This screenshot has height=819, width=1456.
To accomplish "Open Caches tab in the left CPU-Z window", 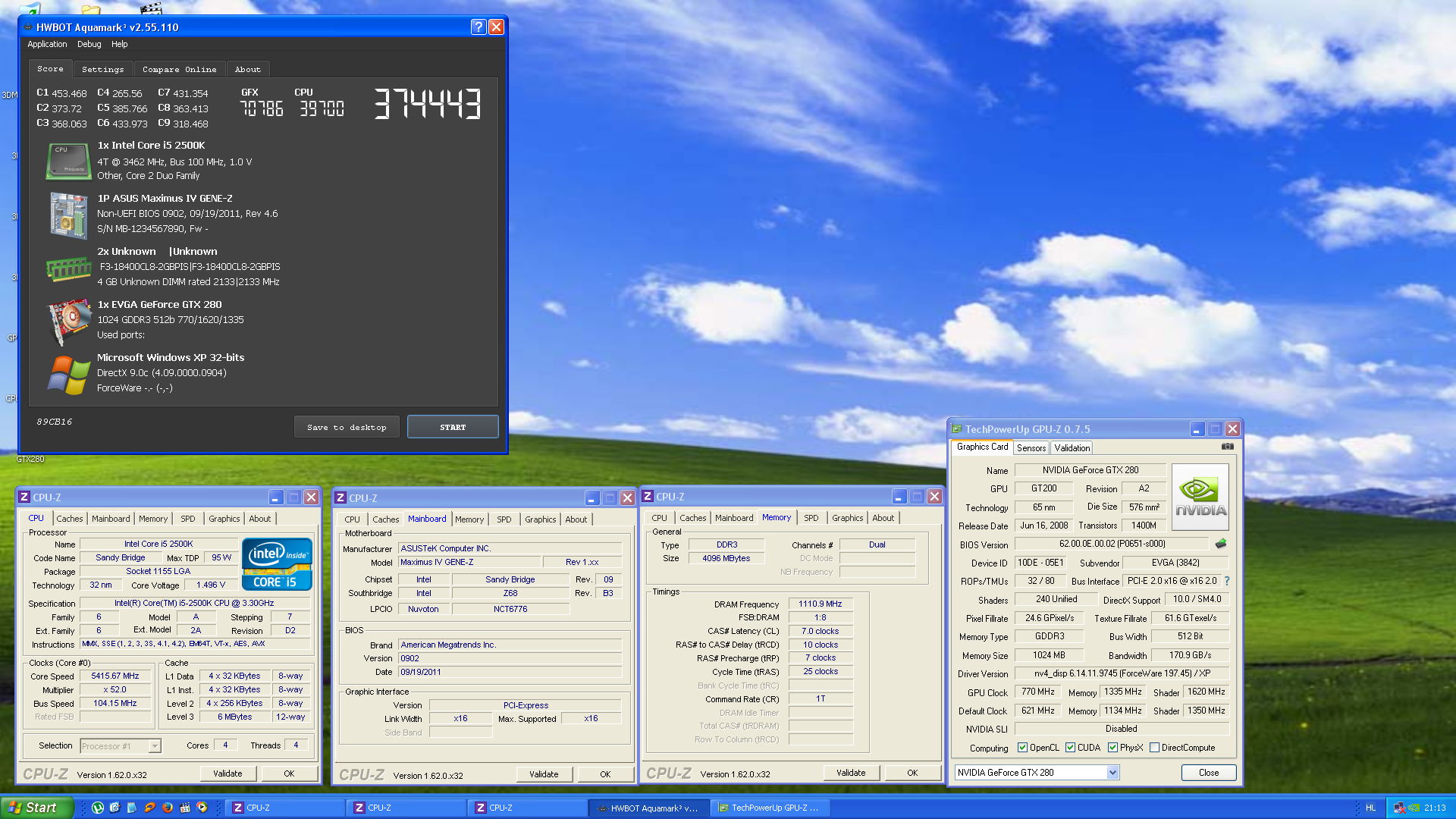I will [x=70, y=519].
